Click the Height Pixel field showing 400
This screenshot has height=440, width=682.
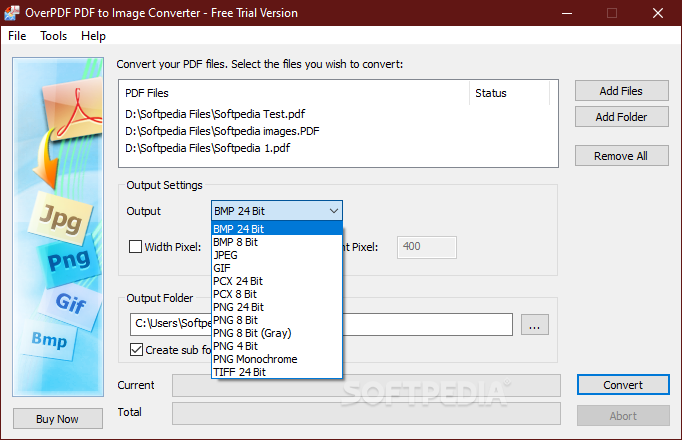[x=427, y=247]
